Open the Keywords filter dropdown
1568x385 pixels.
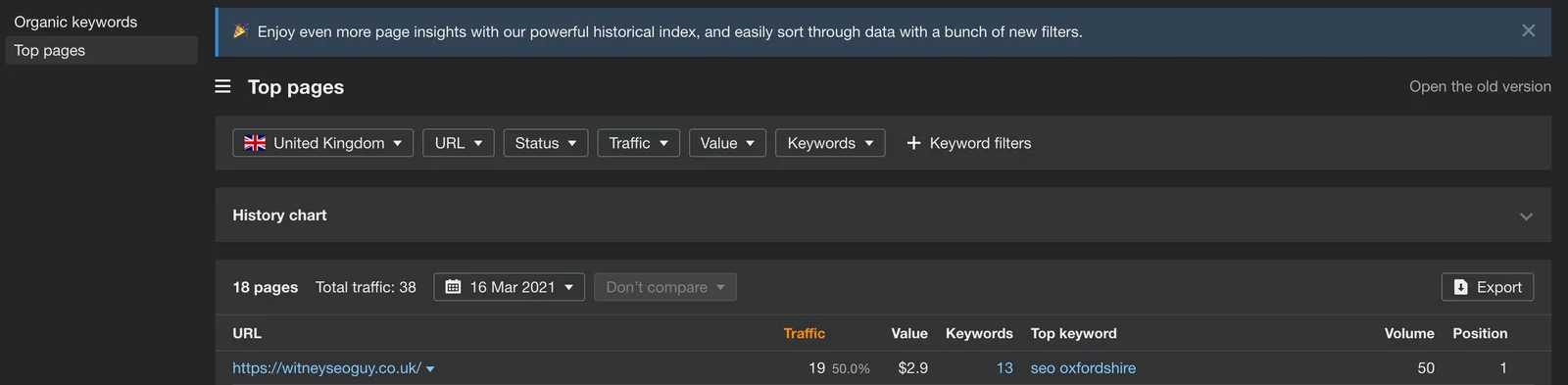pos(830,143)
